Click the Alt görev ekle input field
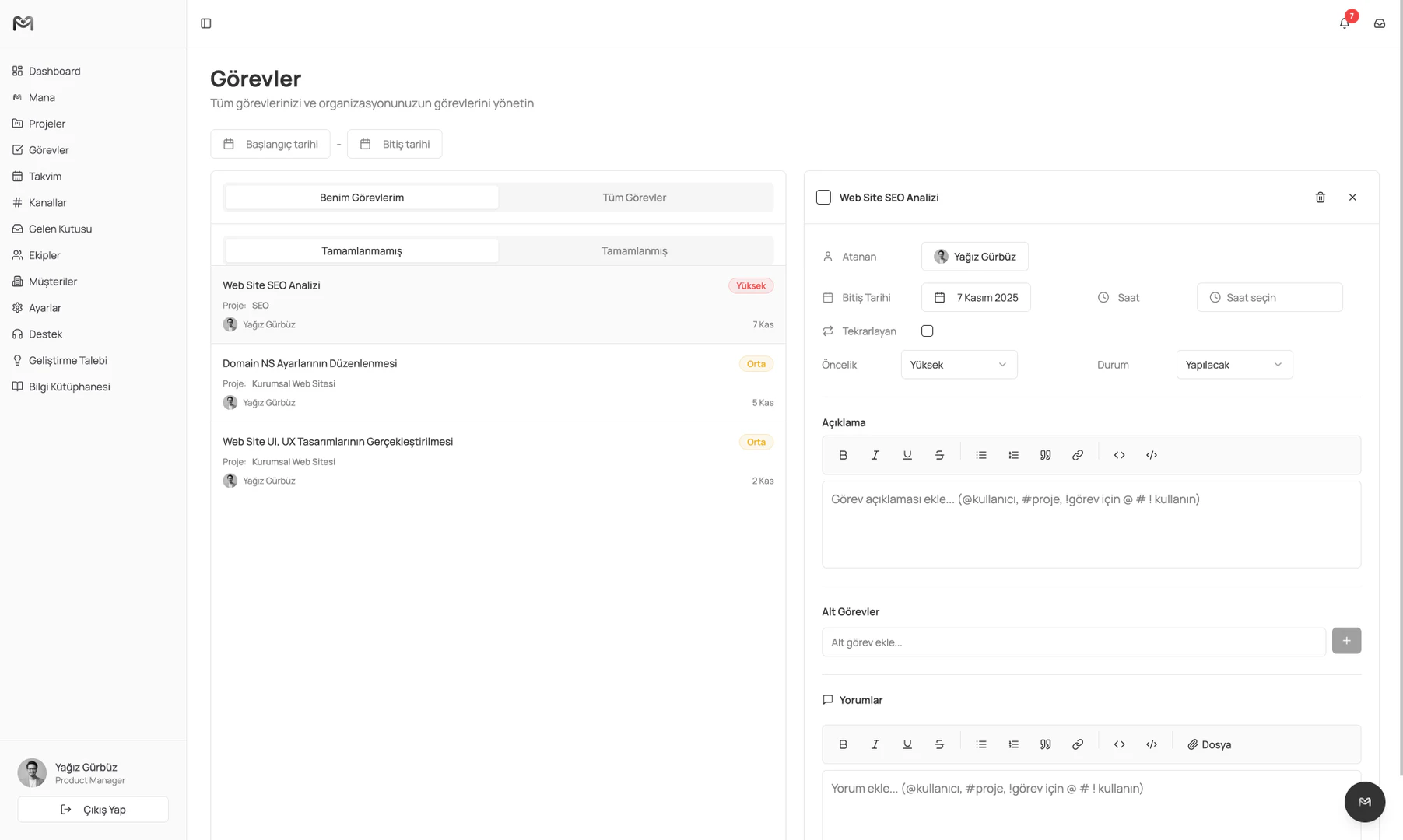This screenshot has width=1403, height=840. 1073,642
